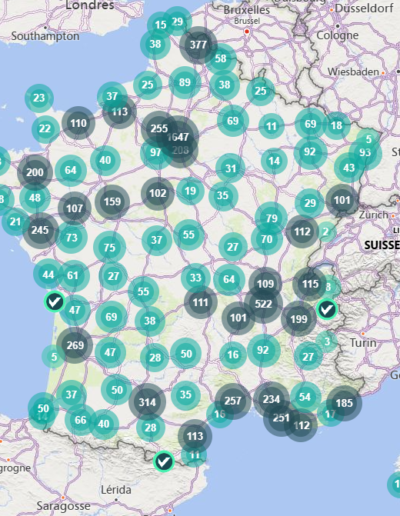
Task: Click the 234 cluster near Marseille
Action: click(x=271, y=399)
